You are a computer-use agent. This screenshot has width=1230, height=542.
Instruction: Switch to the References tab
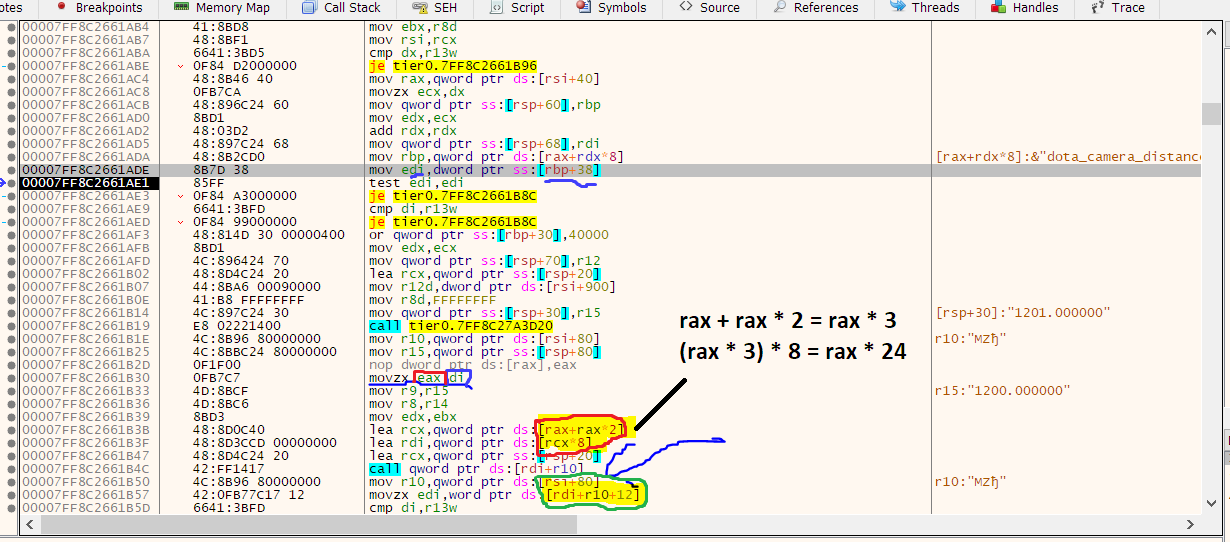815,7
